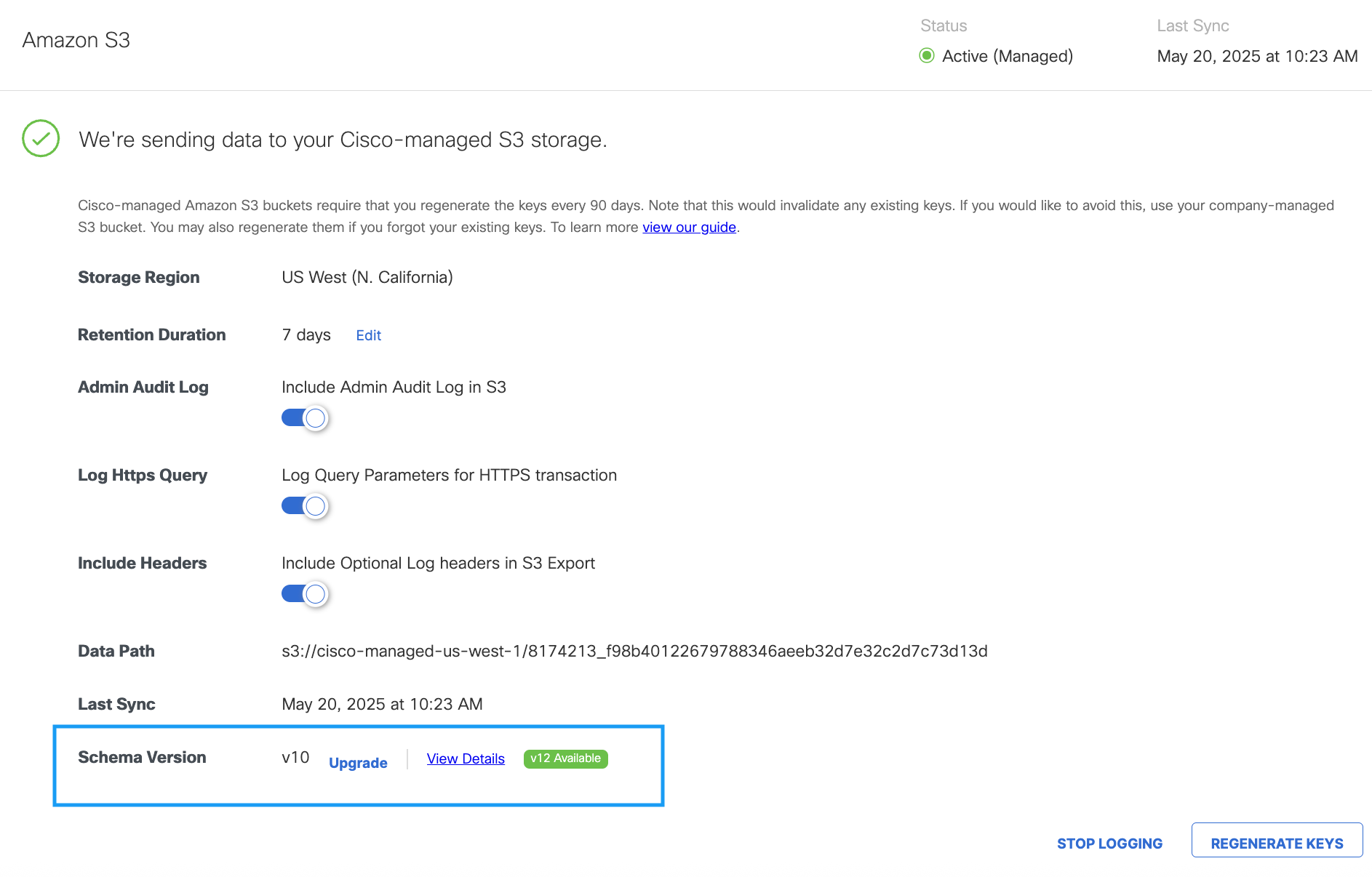Click the Retention Duration label
This screenshot has height=877, width=1372.
[151, 335]
